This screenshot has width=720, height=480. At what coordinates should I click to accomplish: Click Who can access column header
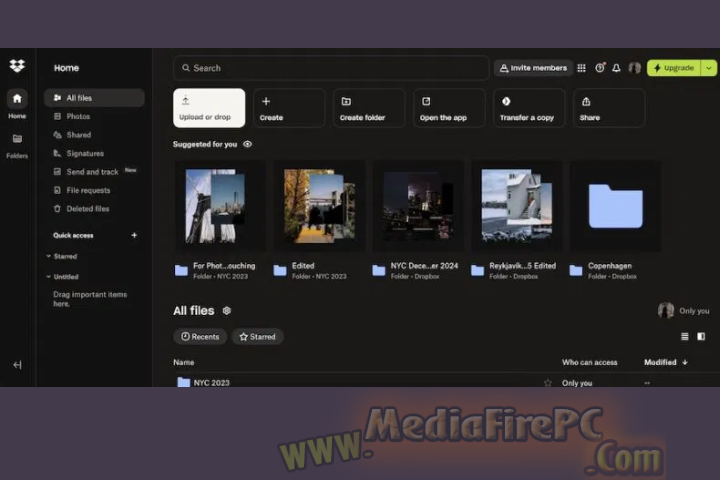coord(590,362)
